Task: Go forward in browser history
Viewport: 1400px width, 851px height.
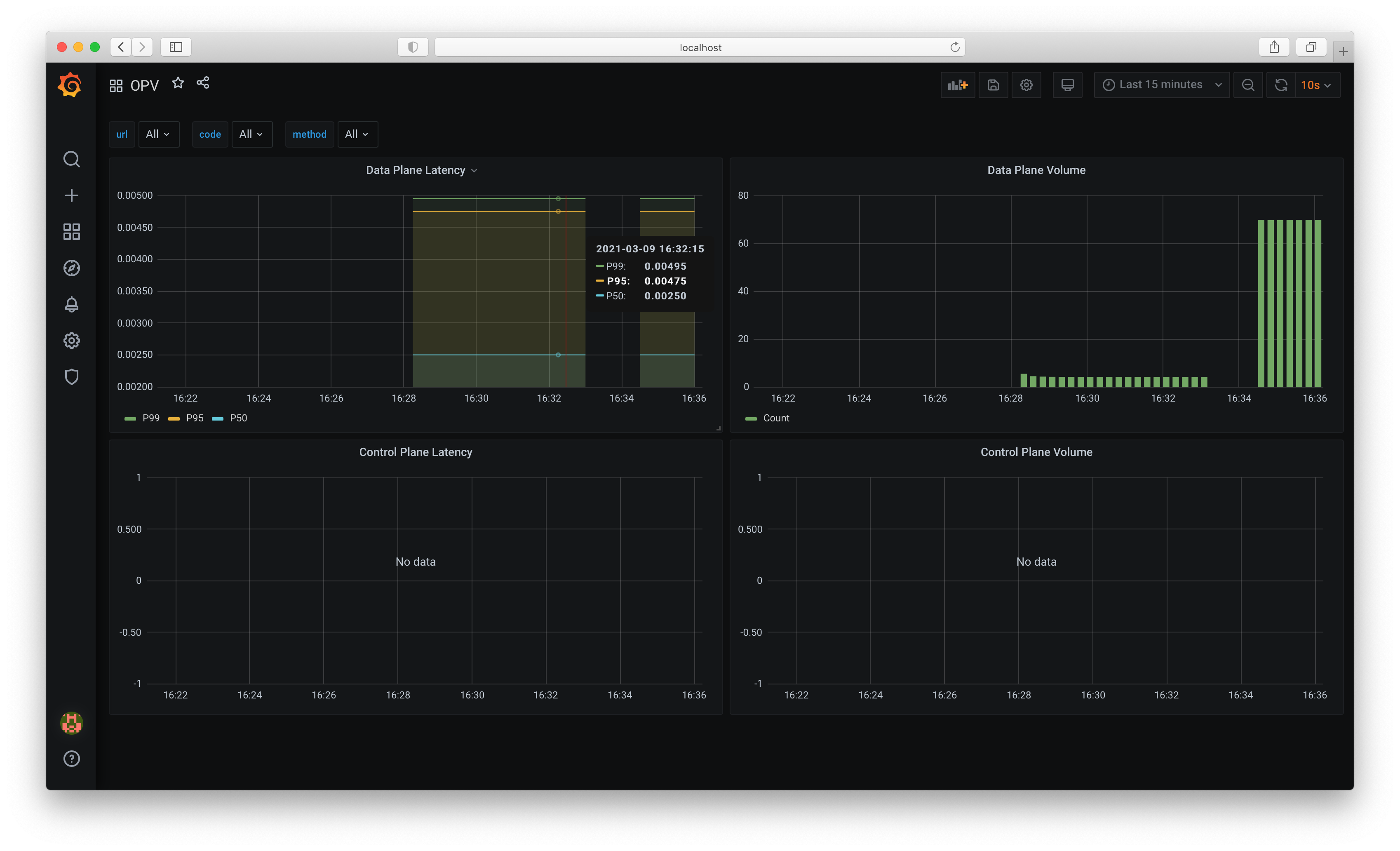Action: [x=142, y=47]
